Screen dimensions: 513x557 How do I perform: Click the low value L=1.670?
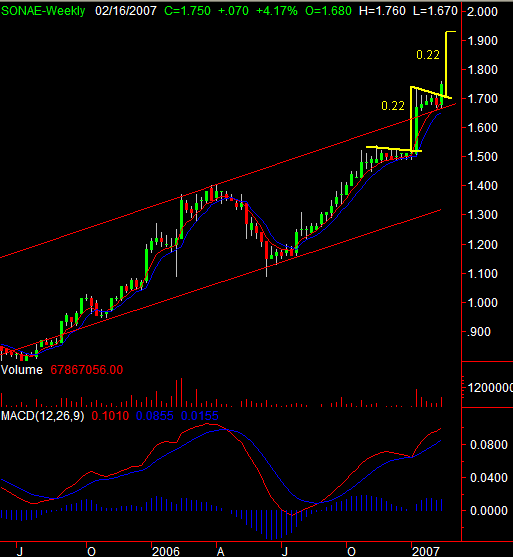435,11
